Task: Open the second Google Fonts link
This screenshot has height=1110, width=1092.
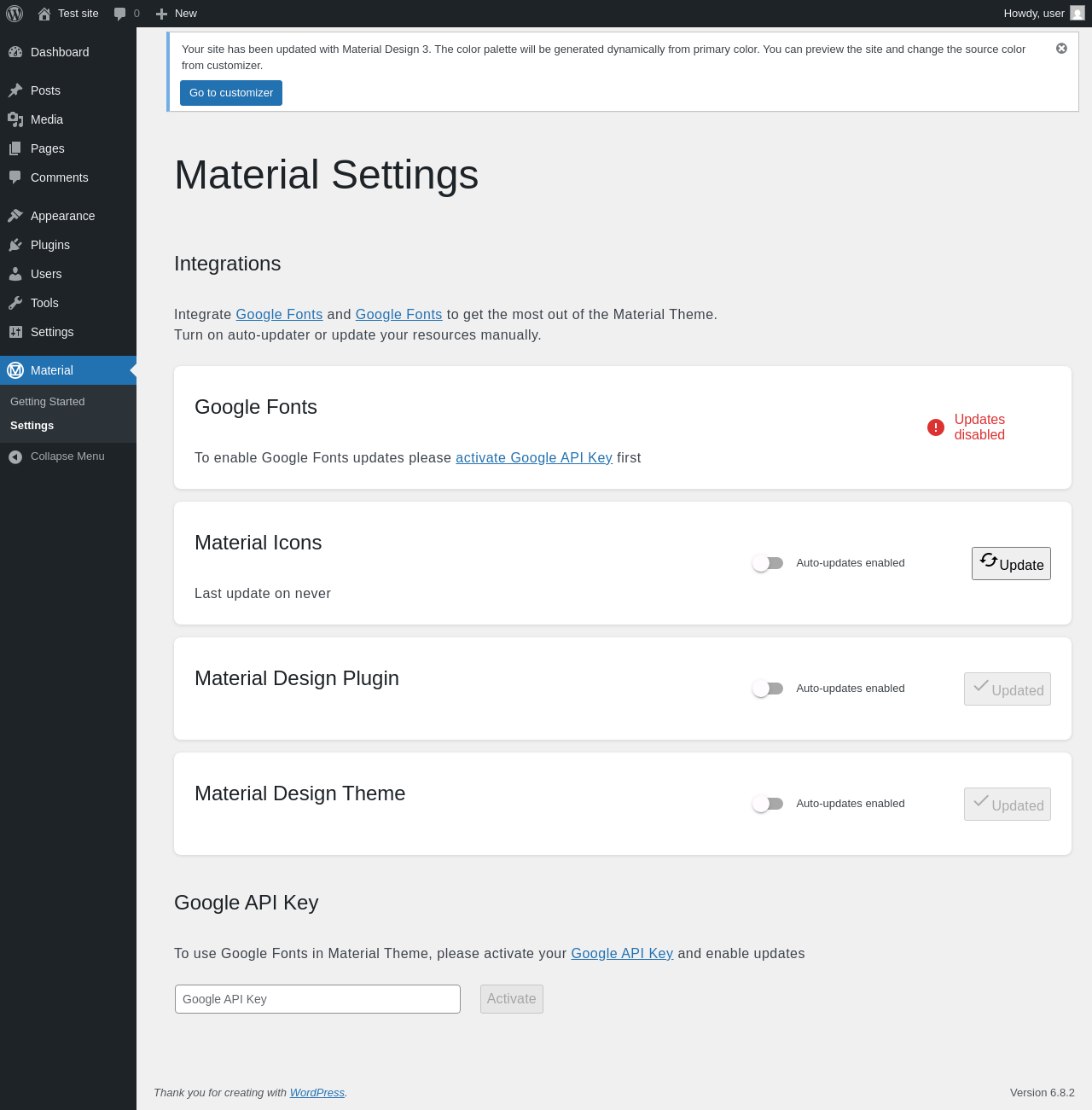Action: pos(398,314)
